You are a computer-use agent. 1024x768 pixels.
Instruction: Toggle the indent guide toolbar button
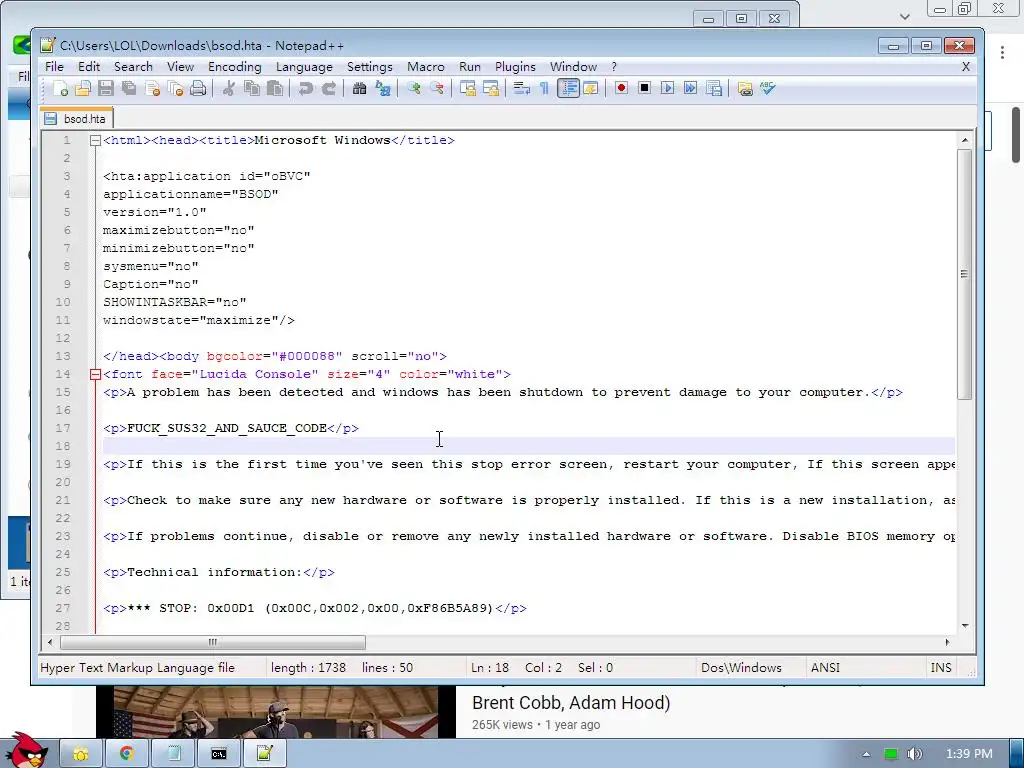tap(568, 88)
